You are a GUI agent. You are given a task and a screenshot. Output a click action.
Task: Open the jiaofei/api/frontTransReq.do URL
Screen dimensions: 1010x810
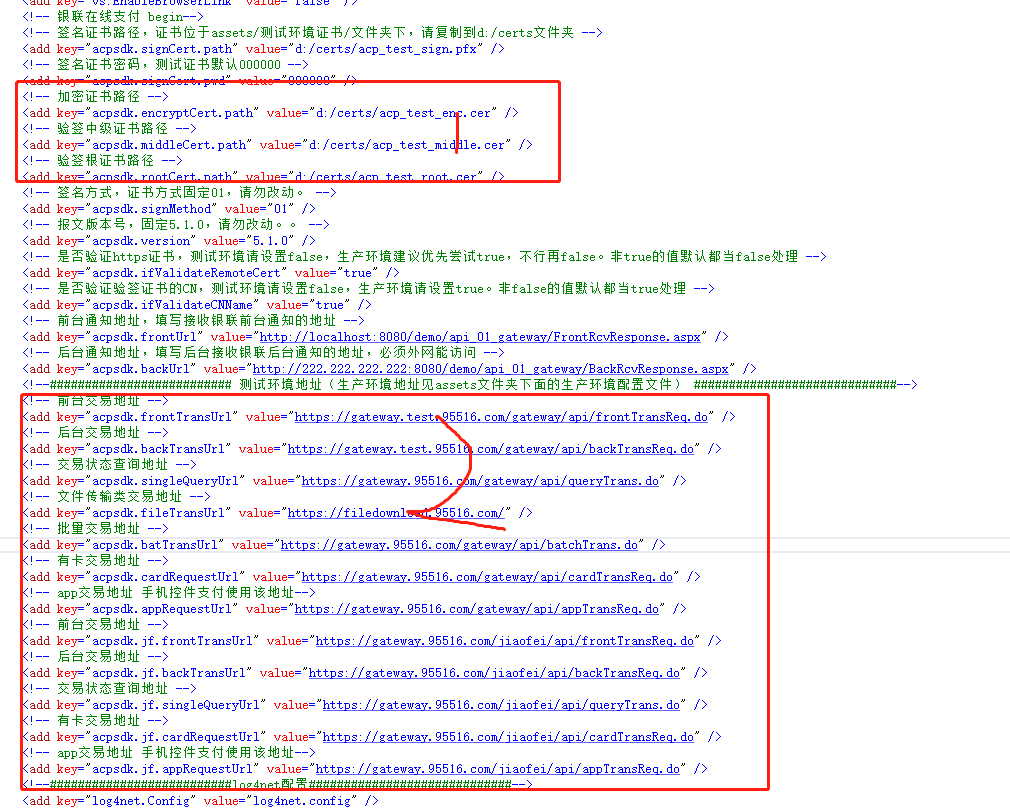[x=504, y=641]
